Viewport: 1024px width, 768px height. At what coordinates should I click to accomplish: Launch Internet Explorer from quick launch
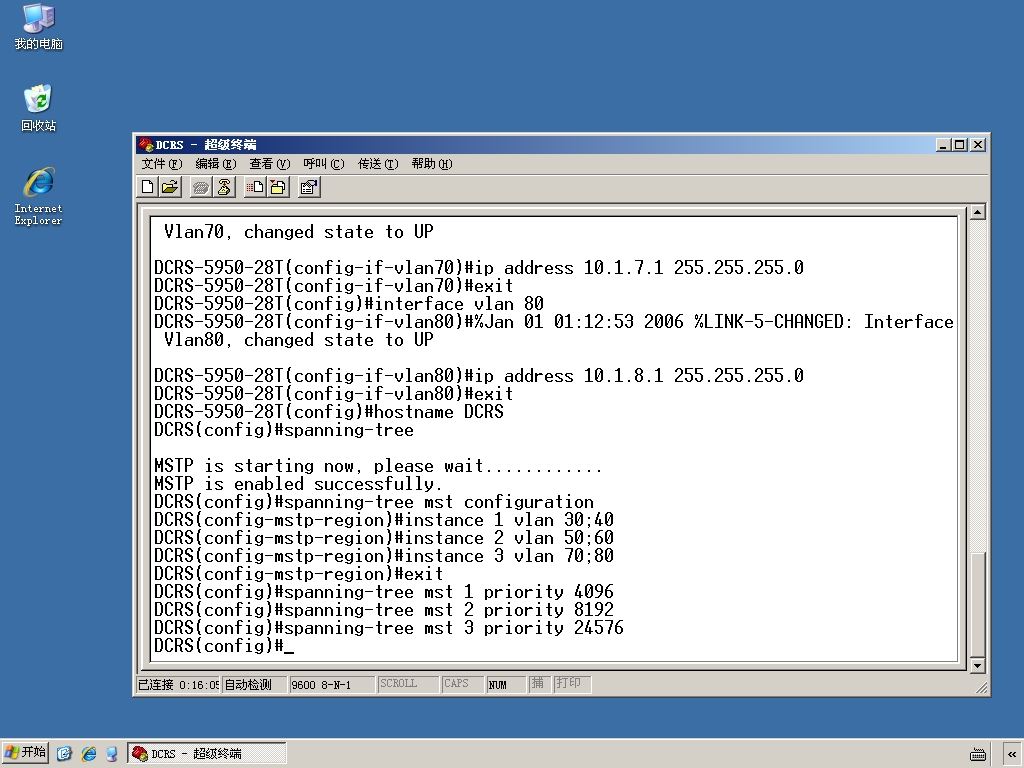pos(89,754)
